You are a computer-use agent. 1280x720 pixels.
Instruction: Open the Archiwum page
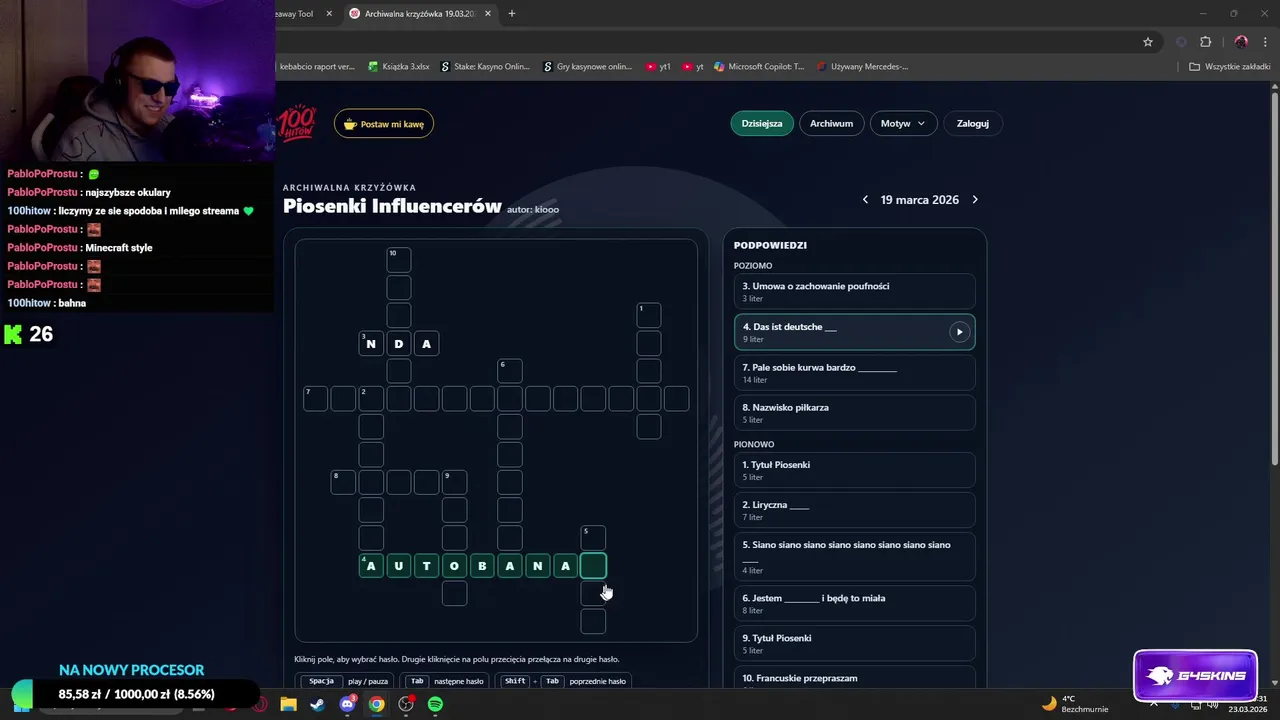831,123
